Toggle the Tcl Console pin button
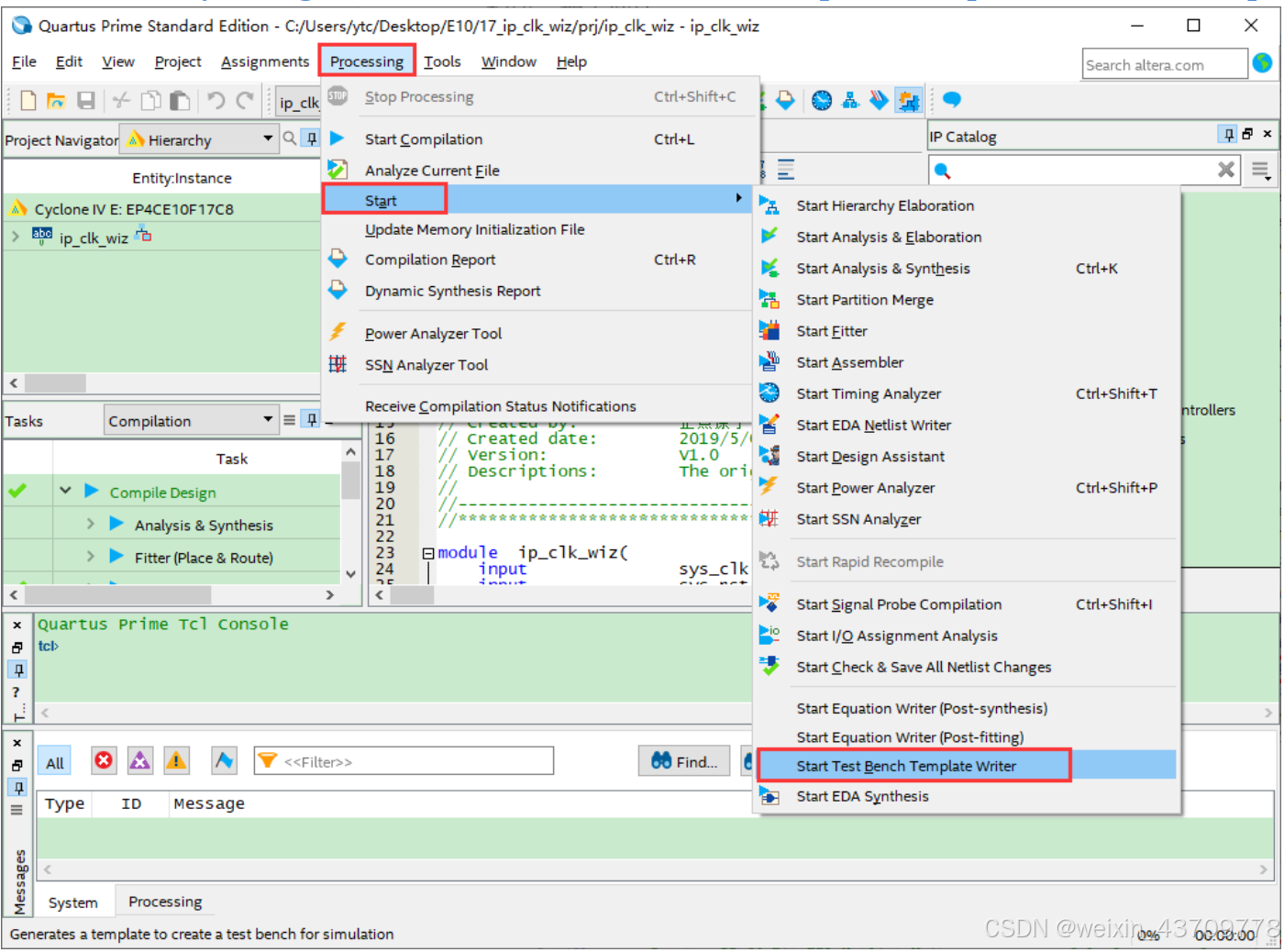The image size is (1284, 952). (x=18, y=670)
